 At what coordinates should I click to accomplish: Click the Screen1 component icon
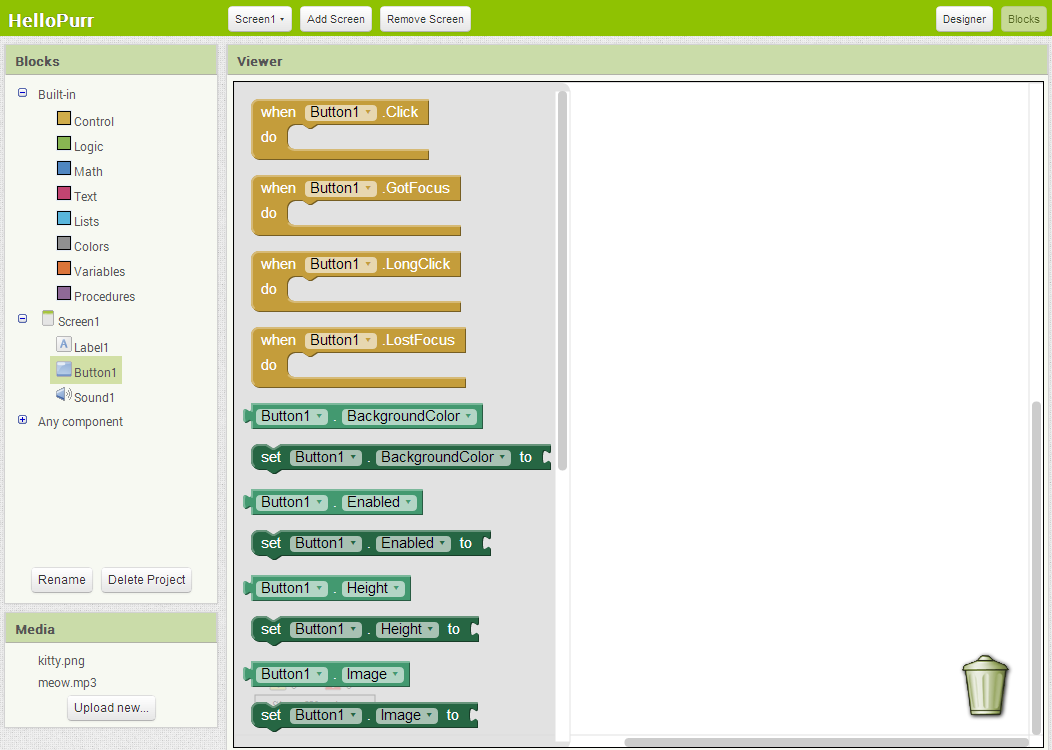coord(48,318)
